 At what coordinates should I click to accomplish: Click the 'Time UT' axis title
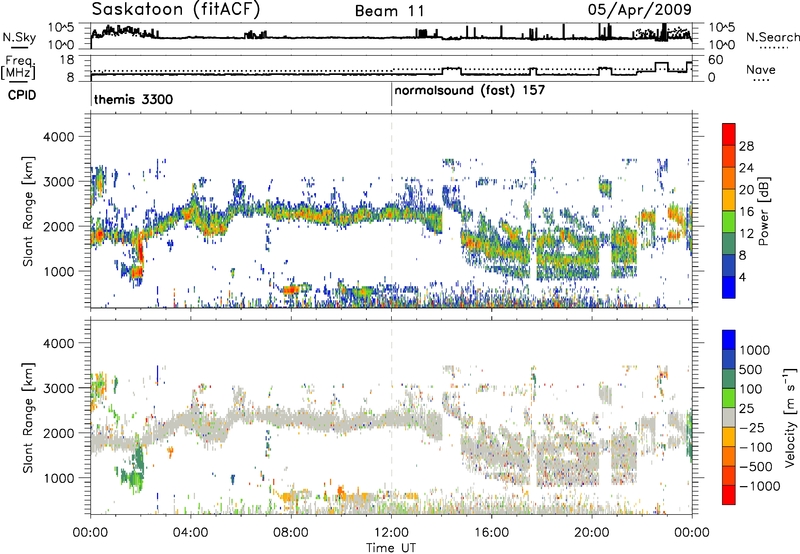tap(391, 548)
